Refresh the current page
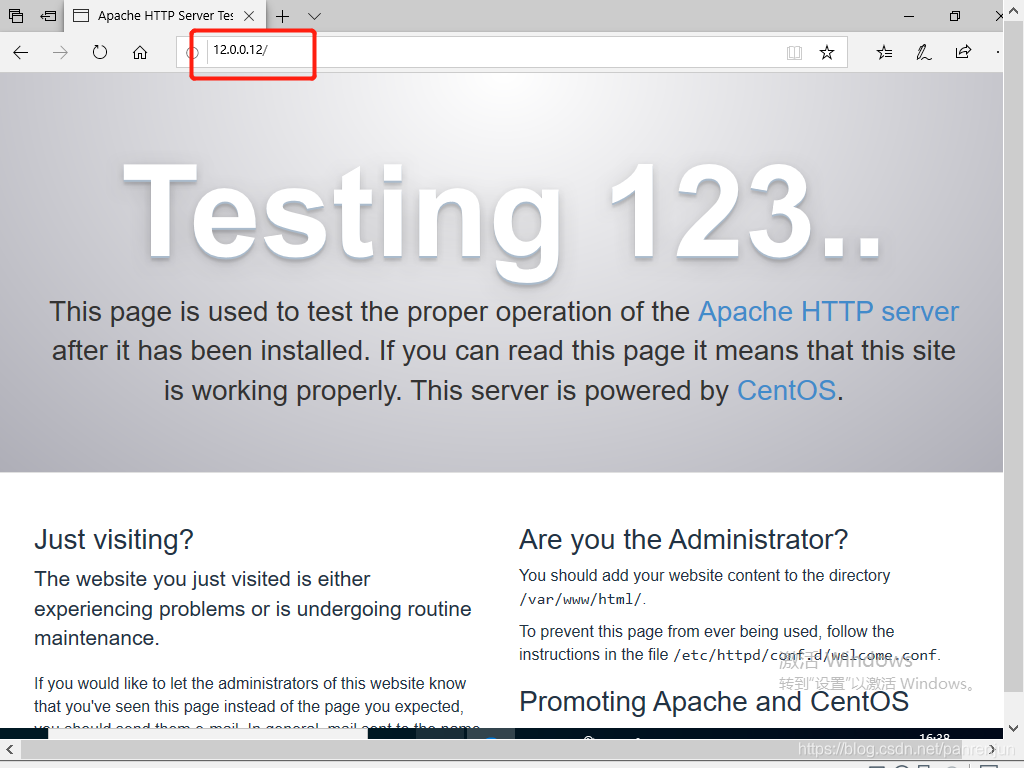The height and width of the screenshot is (768, 1024). pyautogui.click(x=100, y=52)
